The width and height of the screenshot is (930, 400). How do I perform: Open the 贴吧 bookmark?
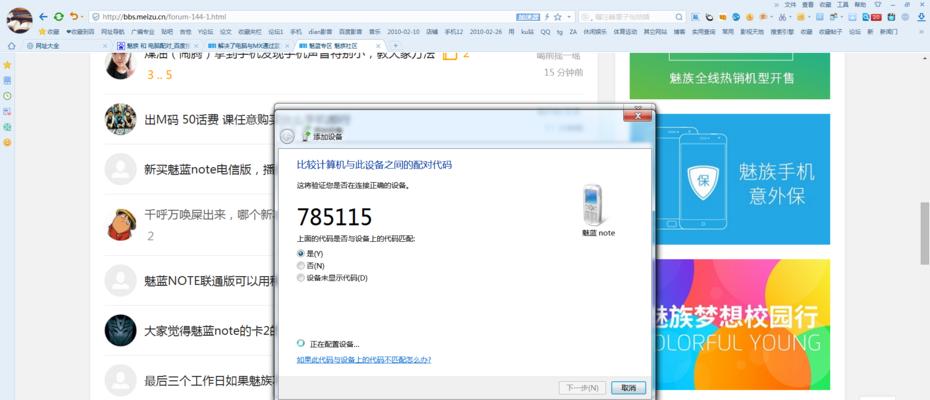coord(167,31)
